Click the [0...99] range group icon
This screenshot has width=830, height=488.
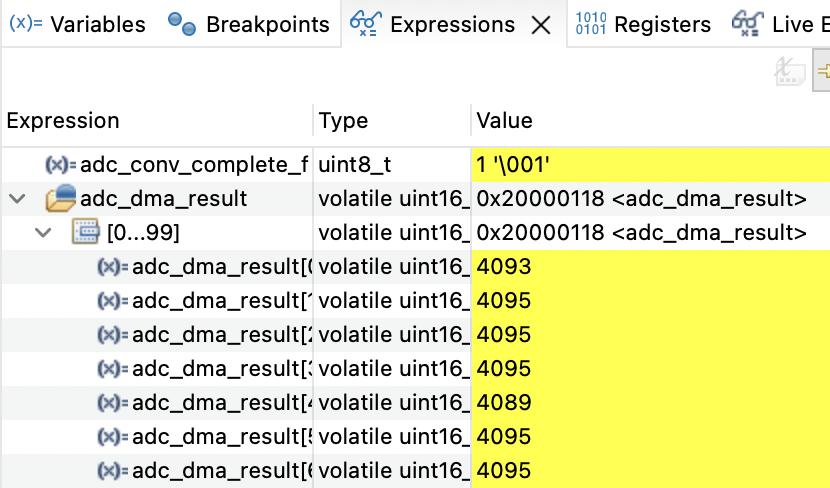click(85, 233)
